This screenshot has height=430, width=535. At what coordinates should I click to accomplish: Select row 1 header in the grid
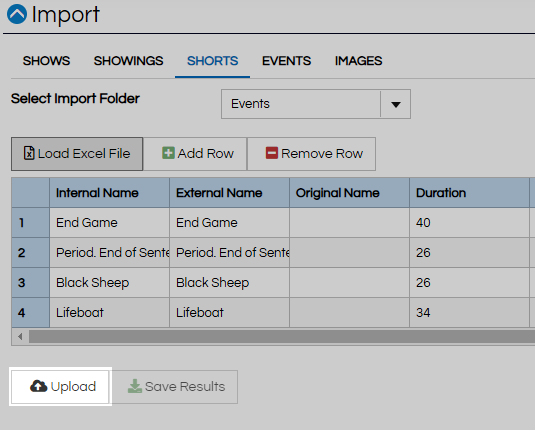tap(31, 223)
